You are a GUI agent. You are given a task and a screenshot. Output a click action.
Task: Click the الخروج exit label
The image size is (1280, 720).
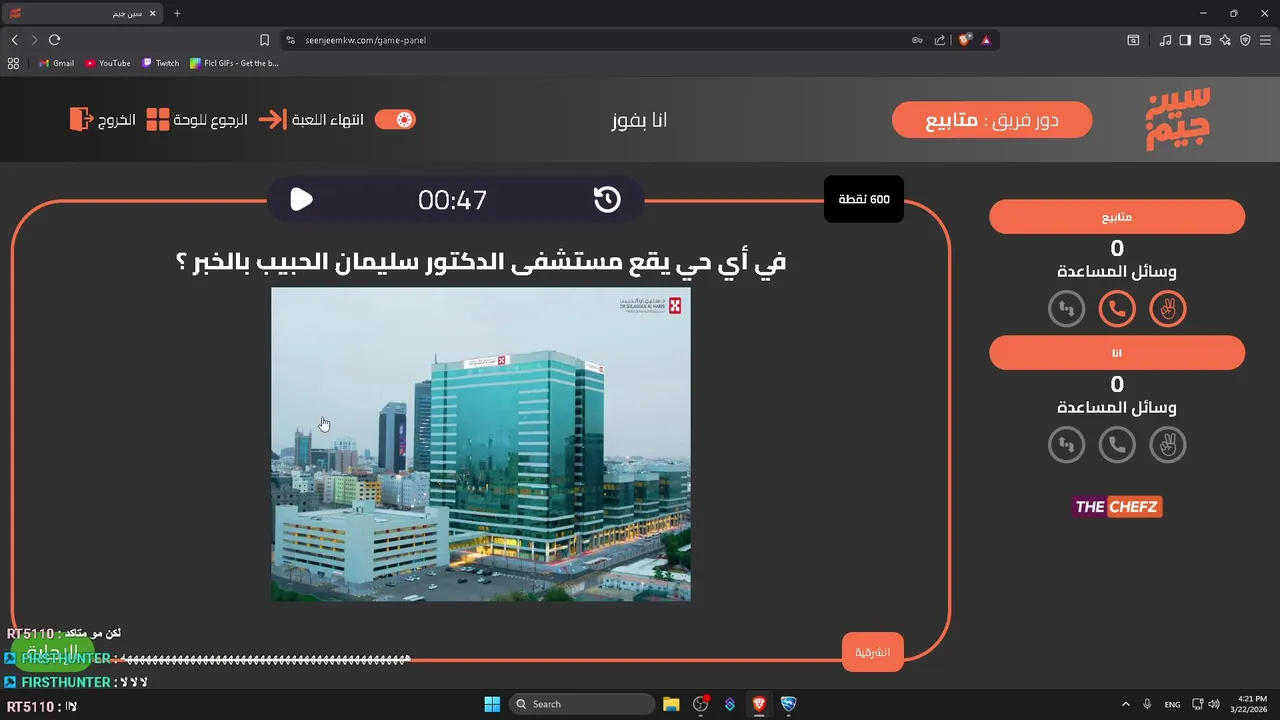coord(116,120)
